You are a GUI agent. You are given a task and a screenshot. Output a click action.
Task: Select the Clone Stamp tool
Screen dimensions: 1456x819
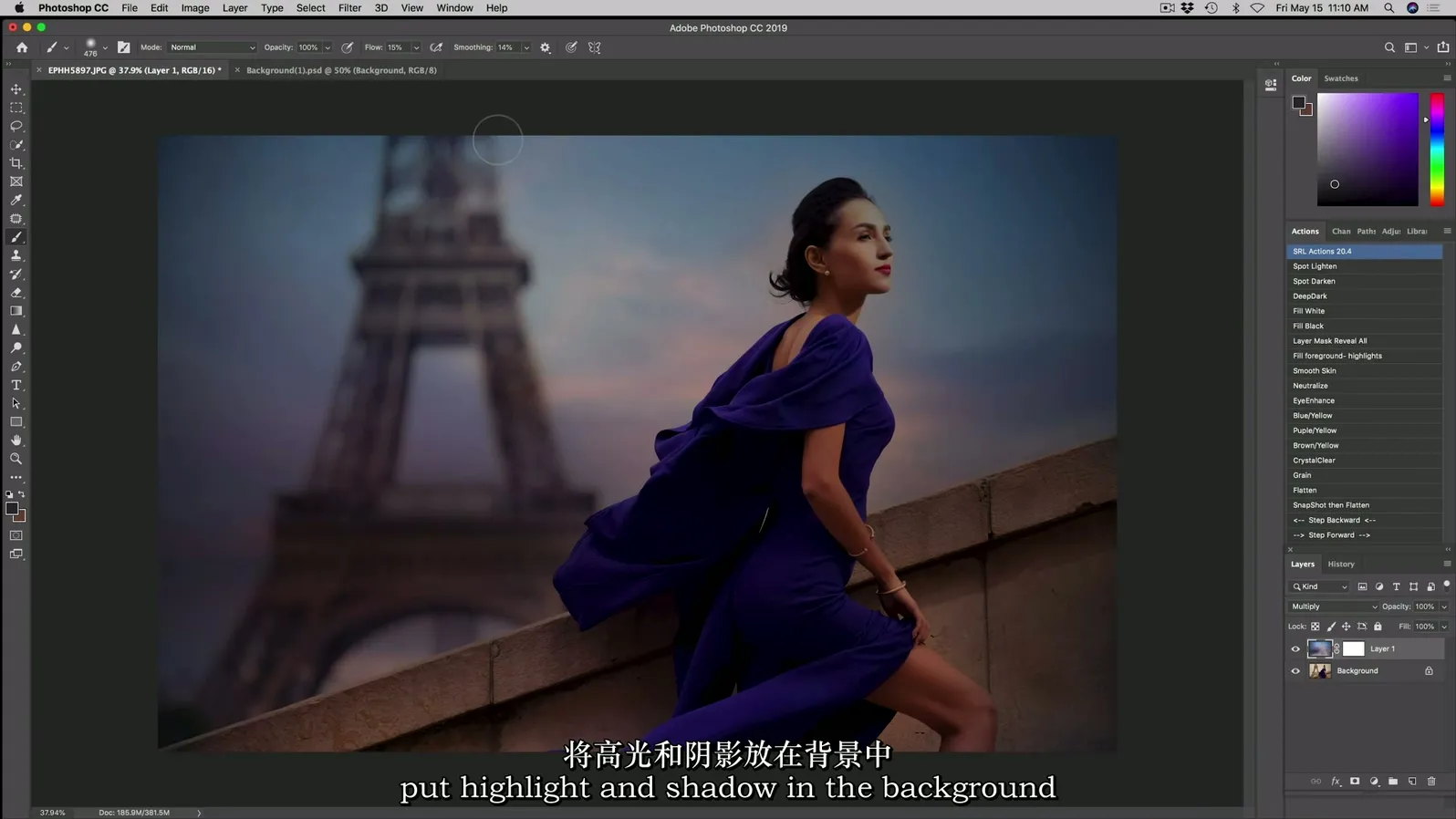click(16, 256)
